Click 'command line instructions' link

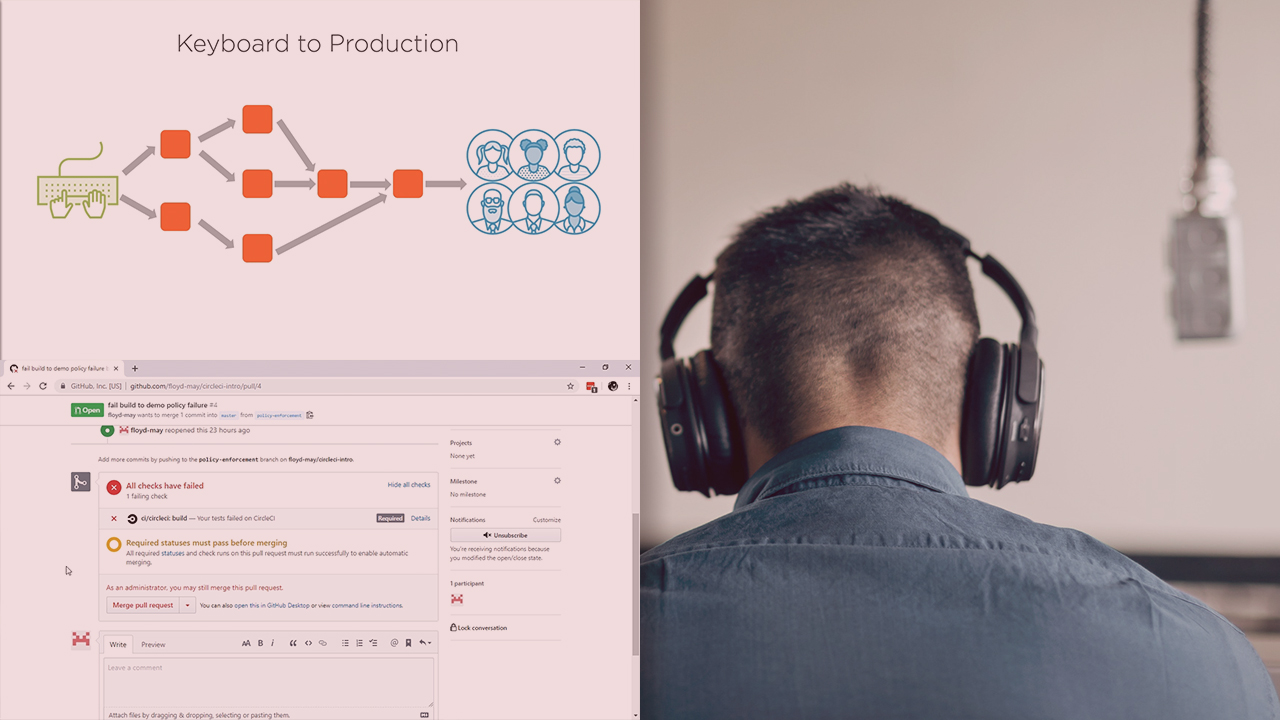click(368, 605)
